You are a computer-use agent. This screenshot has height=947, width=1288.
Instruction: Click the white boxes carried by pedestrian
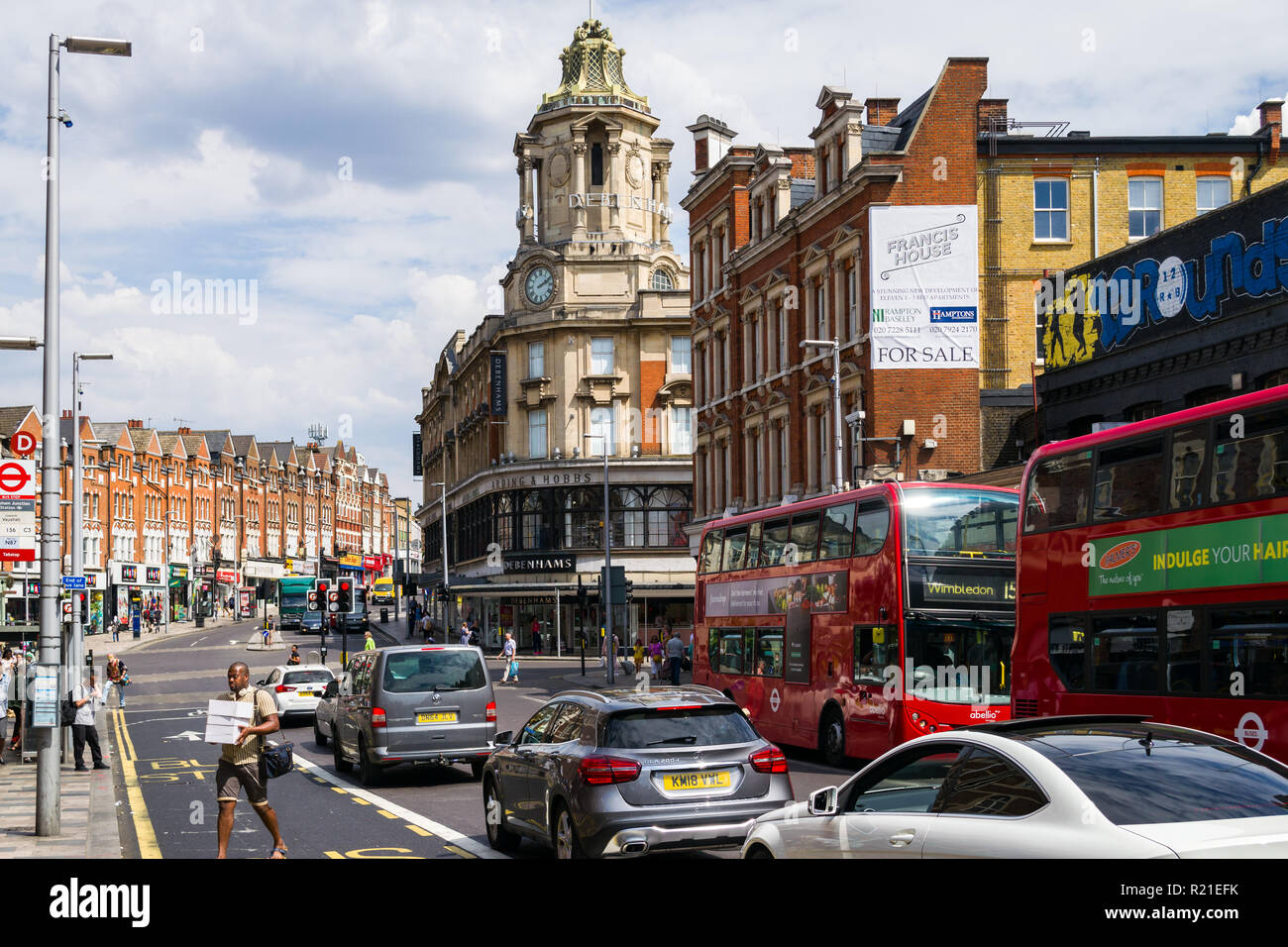click(x=228, y=721)
